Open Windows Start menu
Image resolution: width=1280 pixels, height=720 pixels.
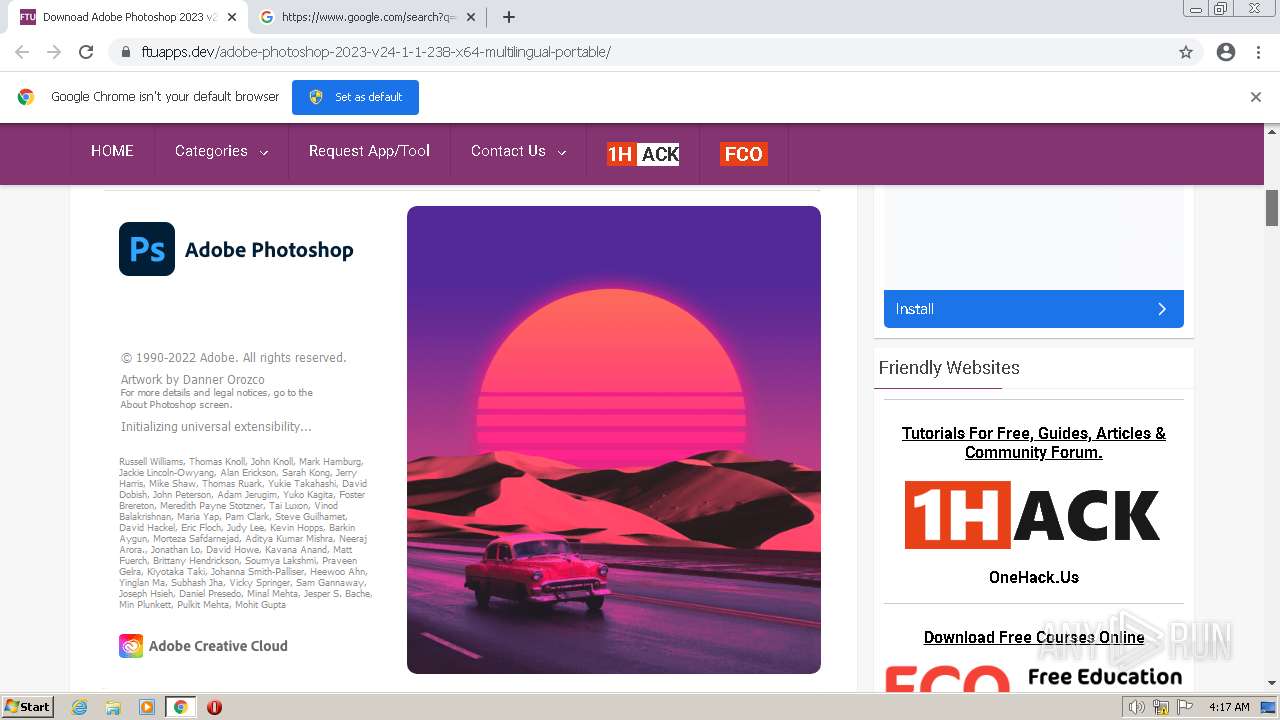[28, 707]
